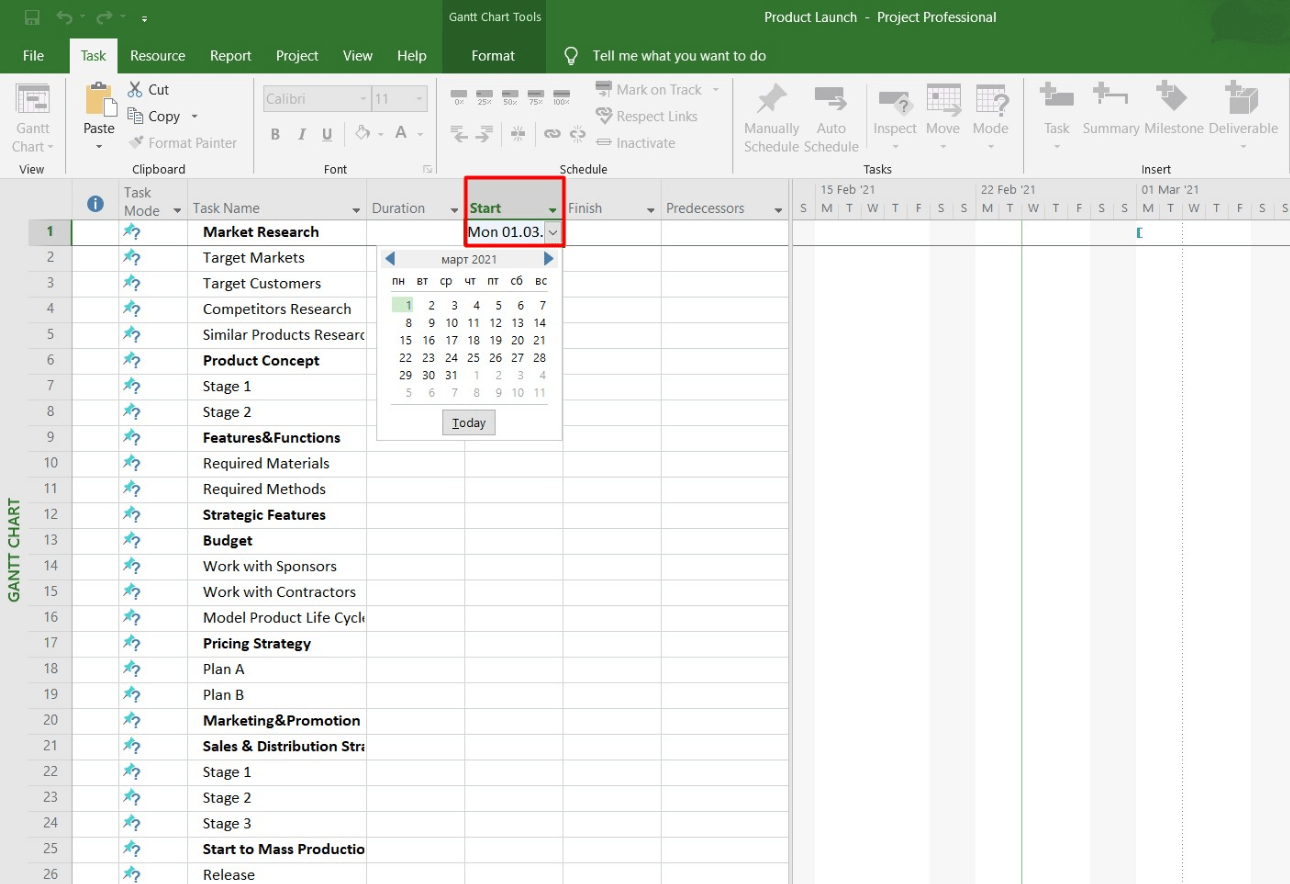
Task: Go to previous month in calendar
Action: [390, 259]
